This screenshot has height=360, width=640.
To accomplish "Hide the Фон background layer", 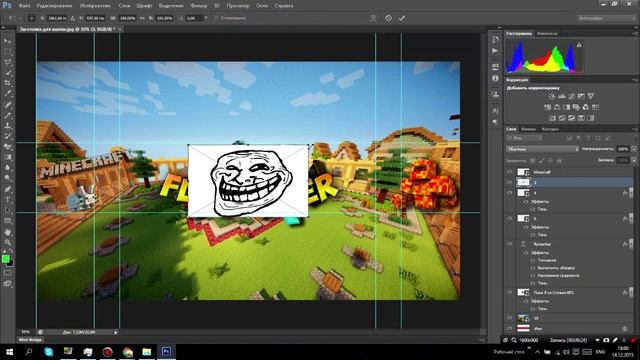I will click(x=509, y=328).
